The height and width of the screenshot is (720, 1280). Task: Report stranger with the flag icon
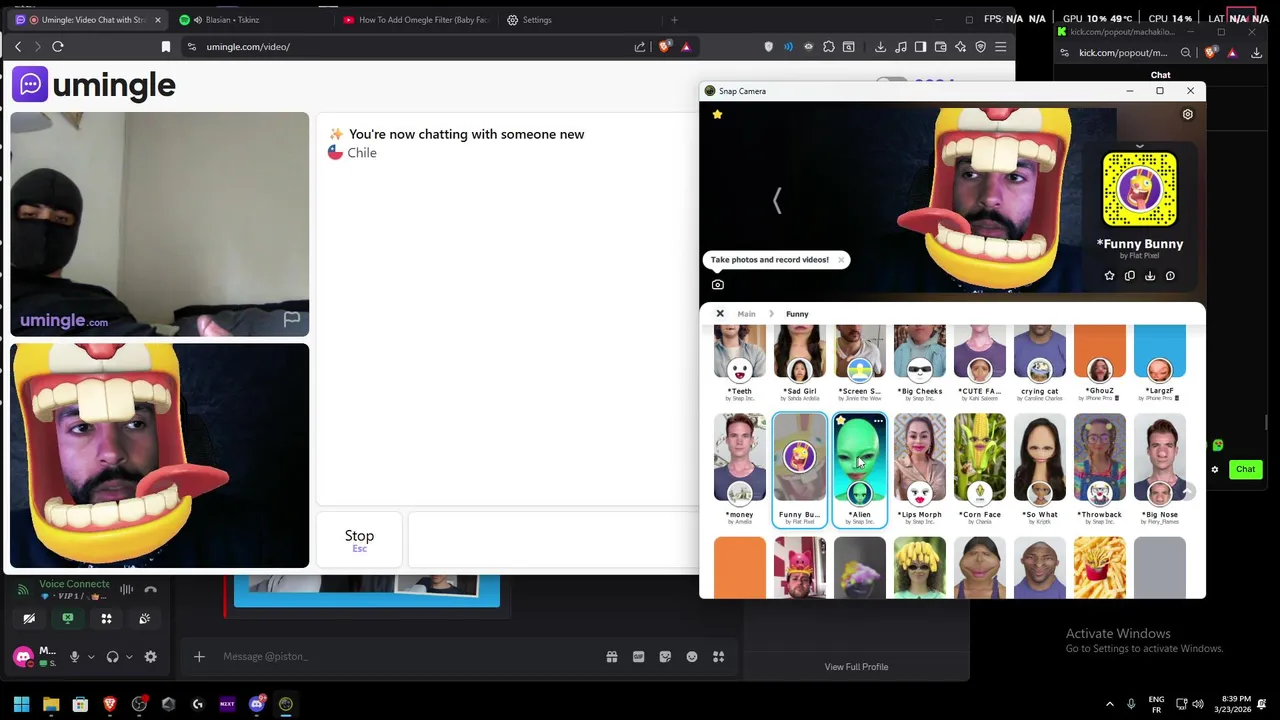tap(291, 319)
